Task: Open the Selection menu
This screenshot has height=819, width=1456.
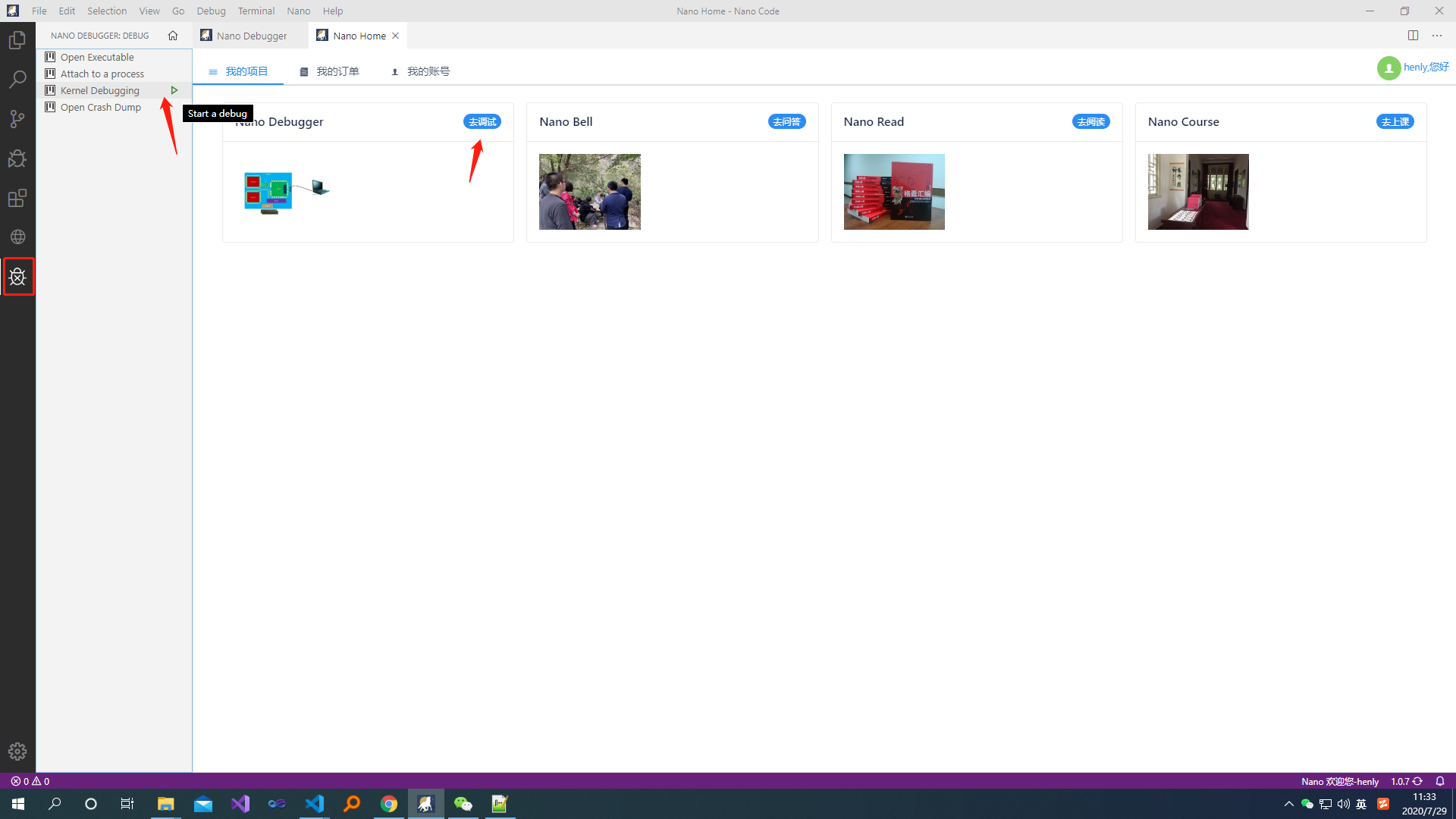Action: [107, 11]
